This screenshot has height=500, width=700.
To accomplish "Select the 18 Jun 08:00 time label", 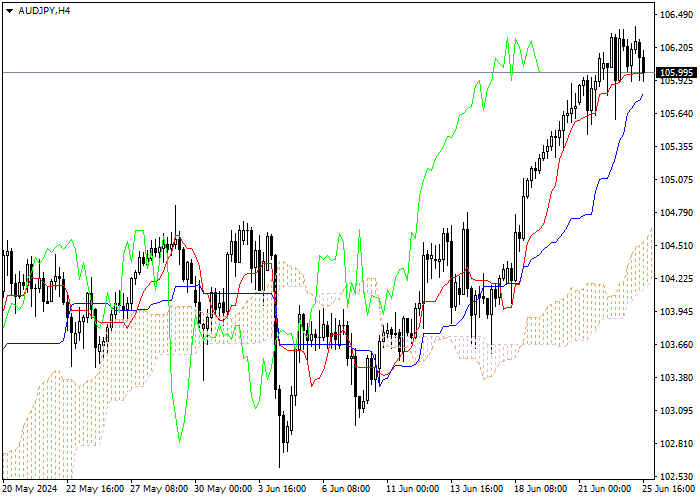I will pos(541,489).
